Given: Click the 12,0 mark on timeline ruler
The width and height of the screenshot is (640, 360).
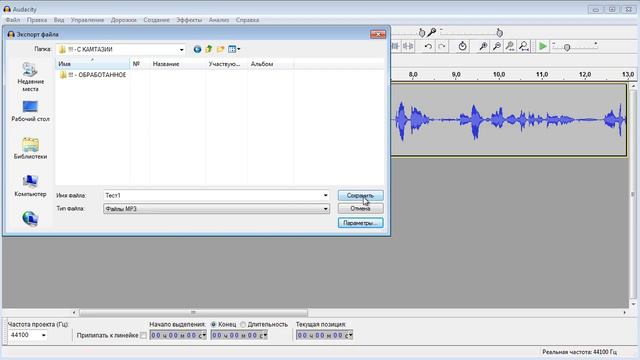Looking at the screenshot, I should click(x=584, y=75).
